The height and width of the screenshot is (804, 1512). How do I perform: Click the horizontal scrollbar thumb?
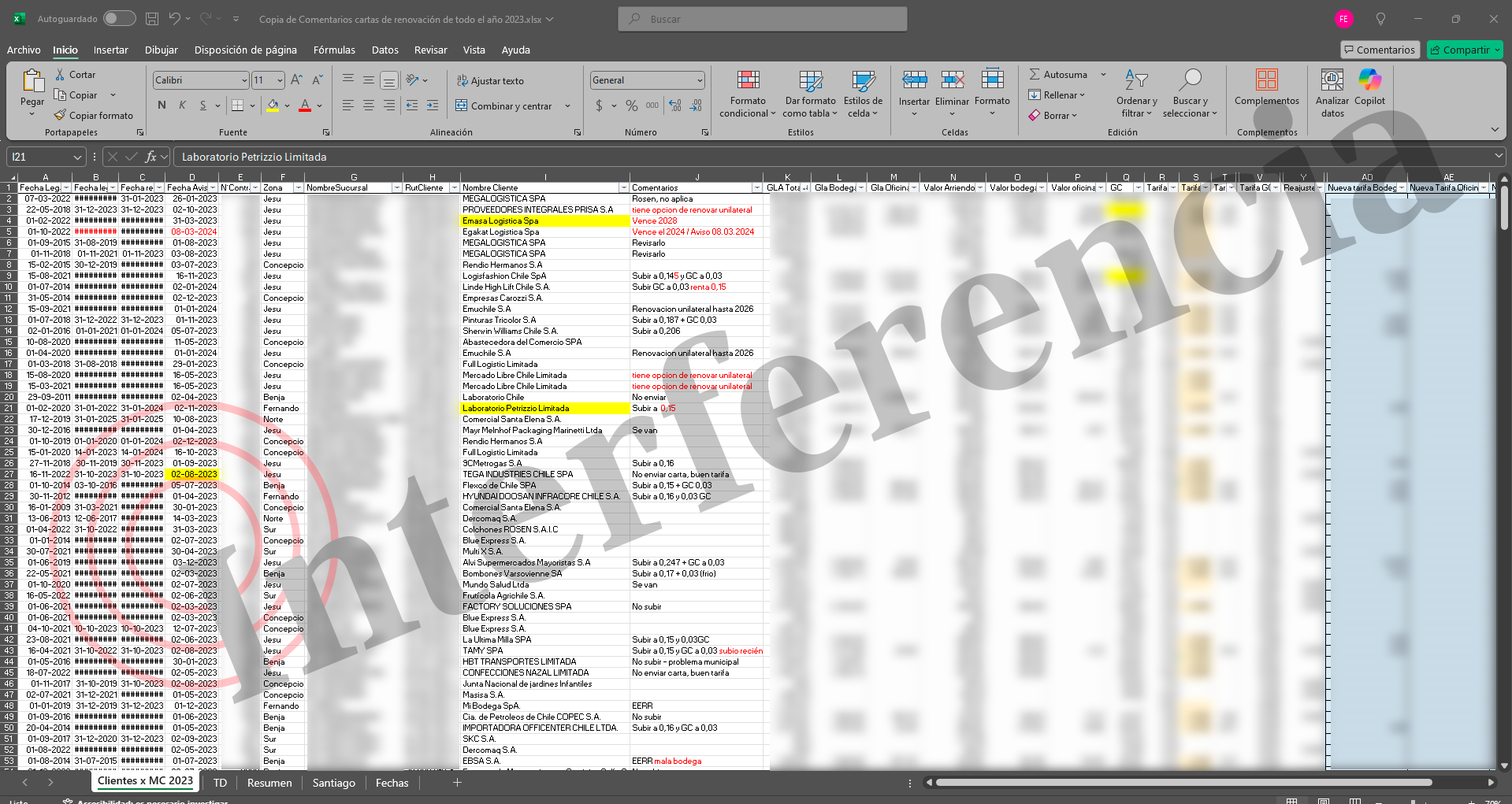[x=1183, y=783]
